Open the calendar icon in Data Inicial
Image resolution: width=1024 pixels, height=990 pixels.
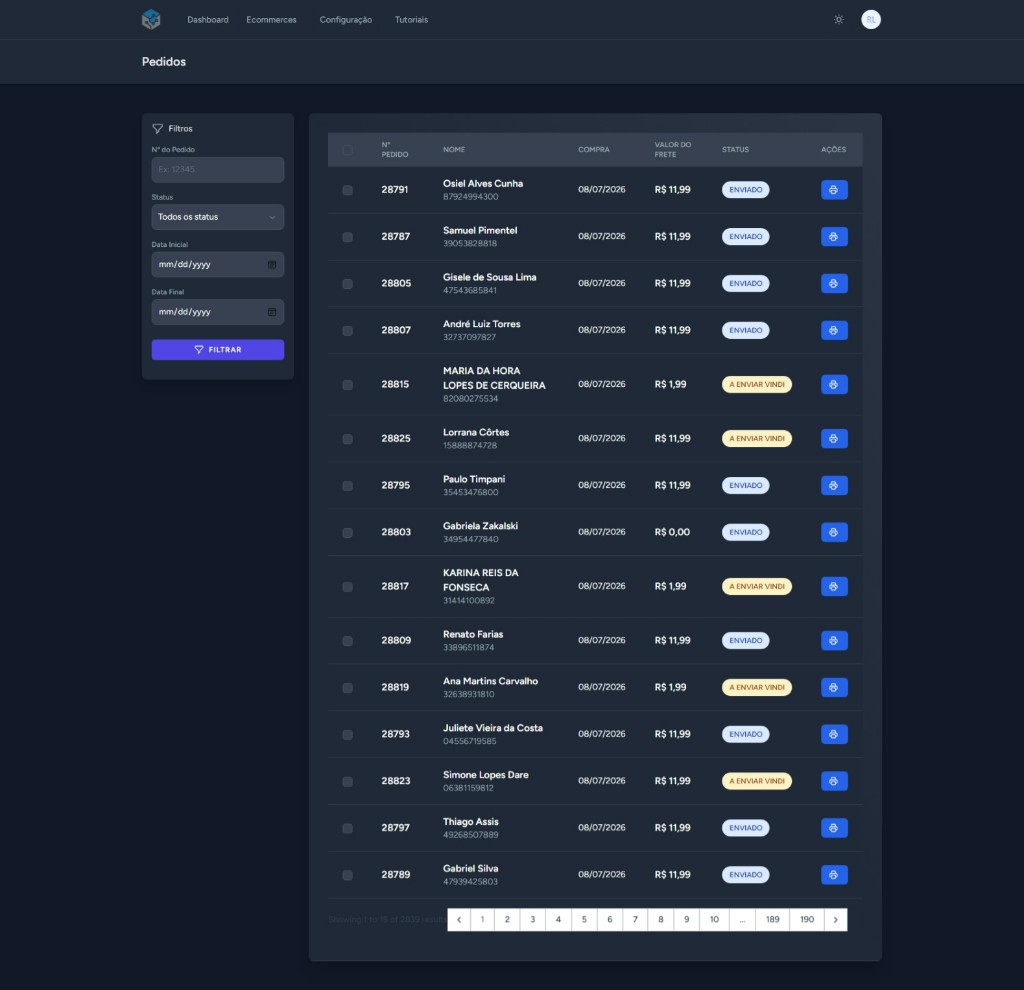(x=272, y=264)
